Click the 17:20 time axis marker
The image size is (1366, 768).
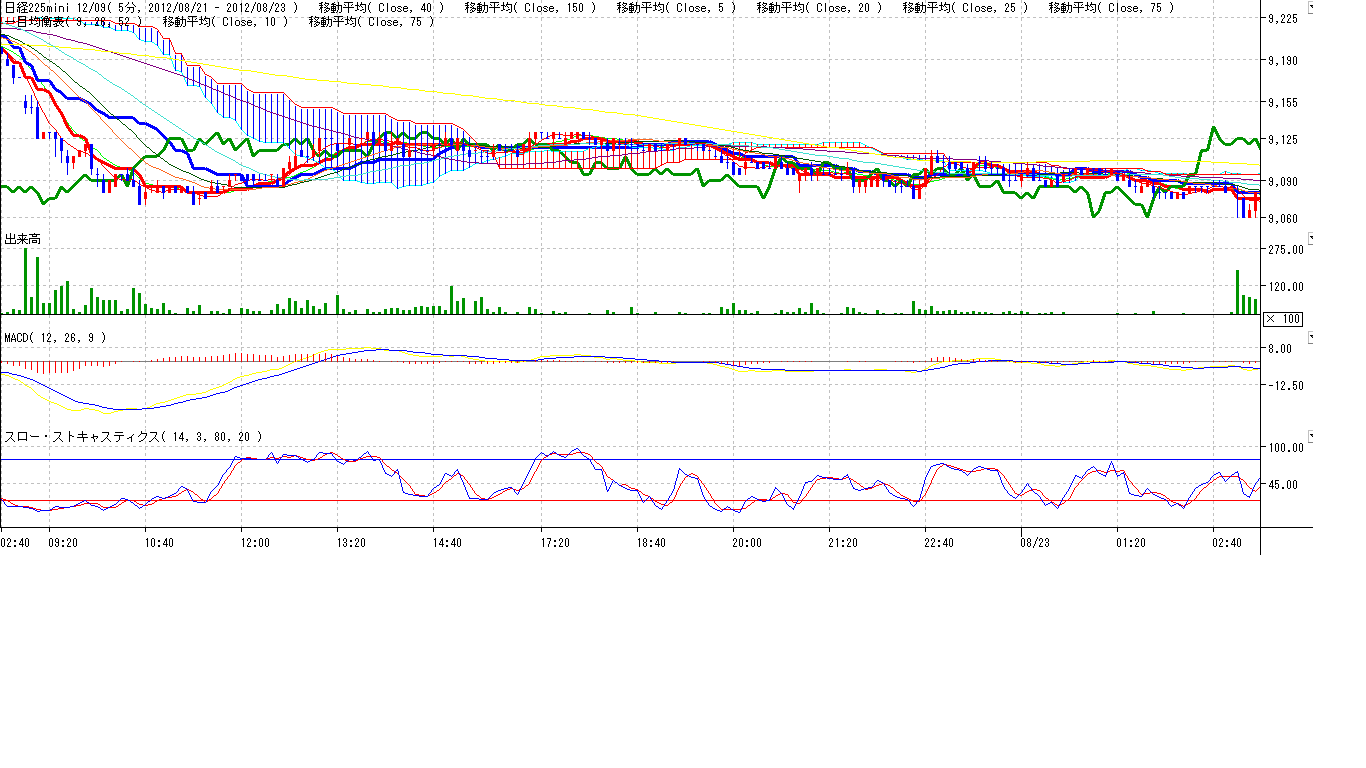pos(555,543)
